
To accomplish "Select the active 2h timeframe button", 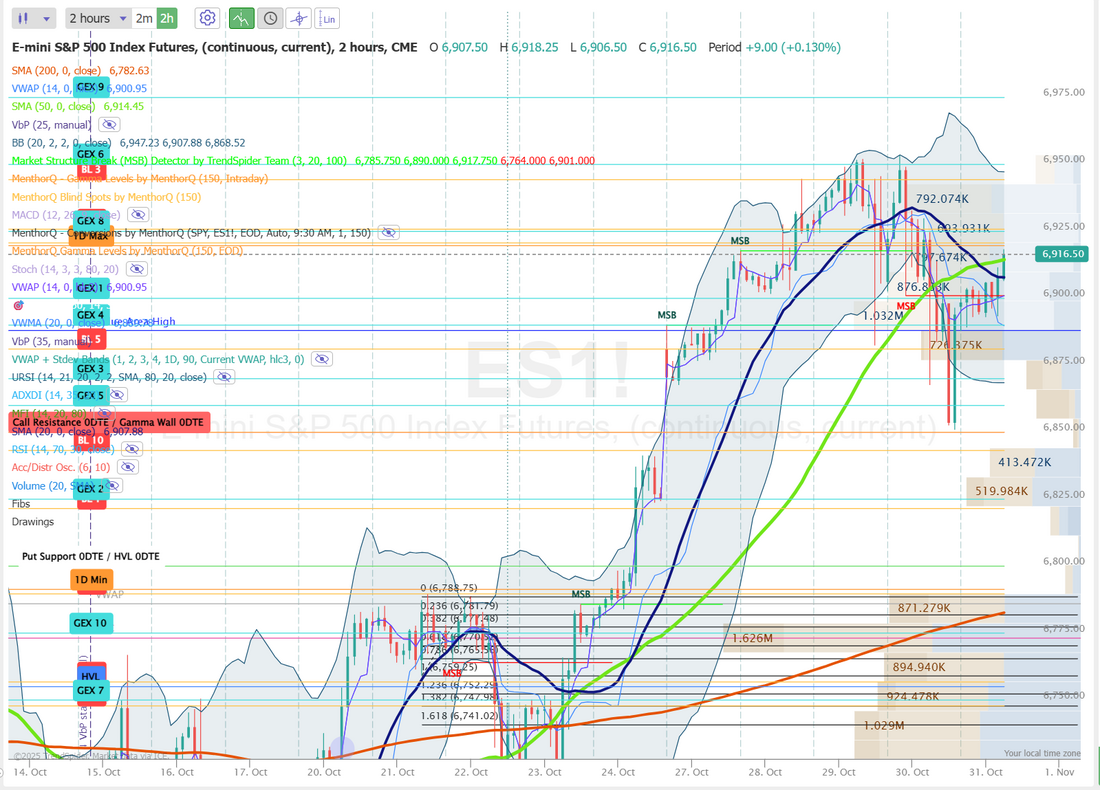I will click(167, 18).
